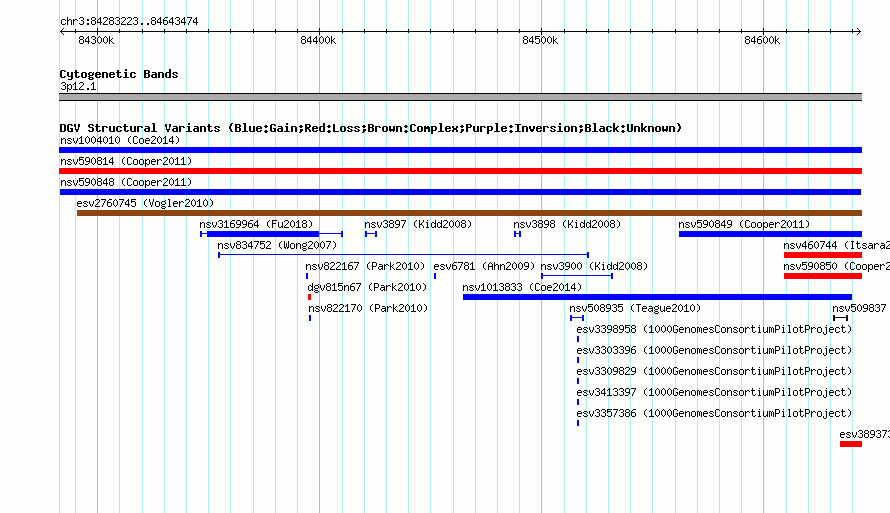Open the nsv3169964 (Fu2018) variant label
This screenshot has height=513, width=890.
click(257, 224)
